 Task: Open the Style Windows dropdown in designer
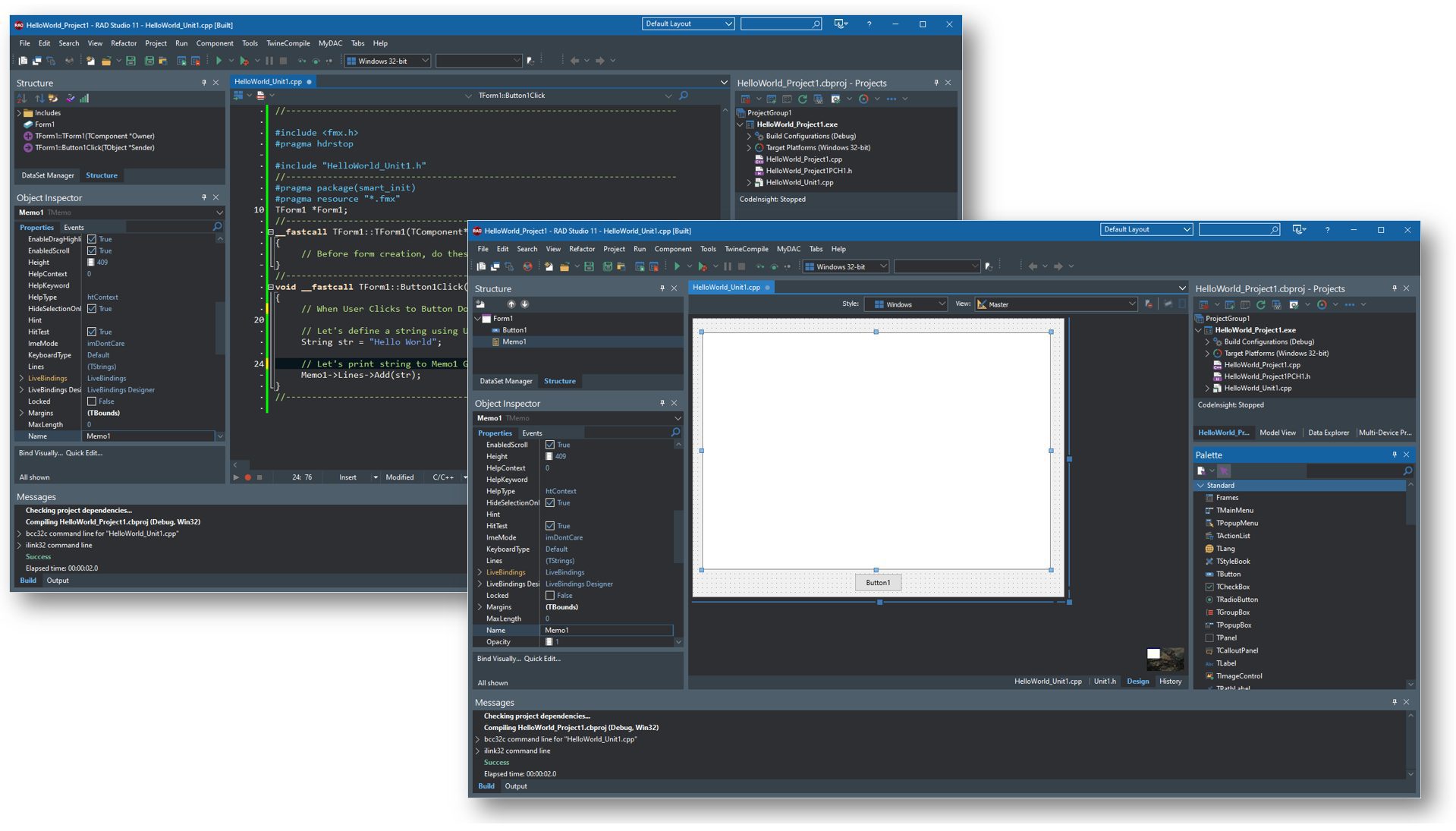click(x=906, y=304)
